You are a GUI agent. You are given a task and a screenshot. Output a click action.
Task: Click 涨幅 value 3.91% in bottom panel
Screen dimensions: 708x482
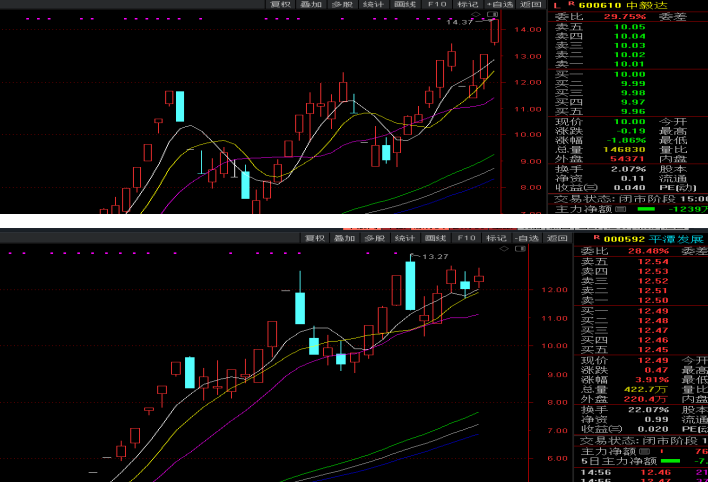tap(650, 380)
